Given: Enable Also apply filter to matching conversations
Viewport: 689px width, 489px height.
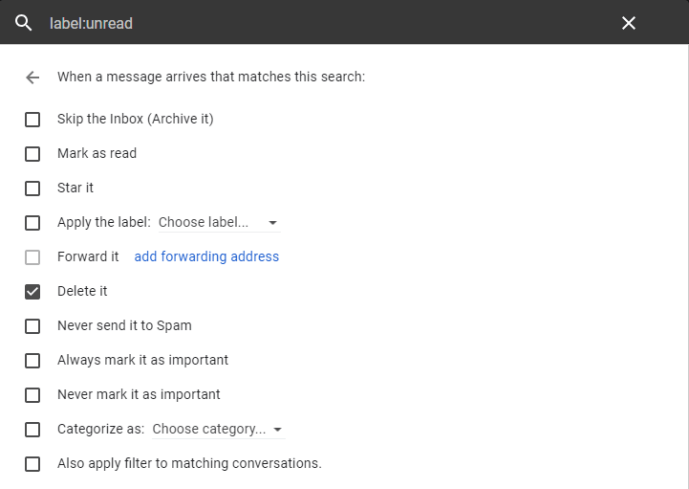Looking at the screenshot, I should [33, 464].
